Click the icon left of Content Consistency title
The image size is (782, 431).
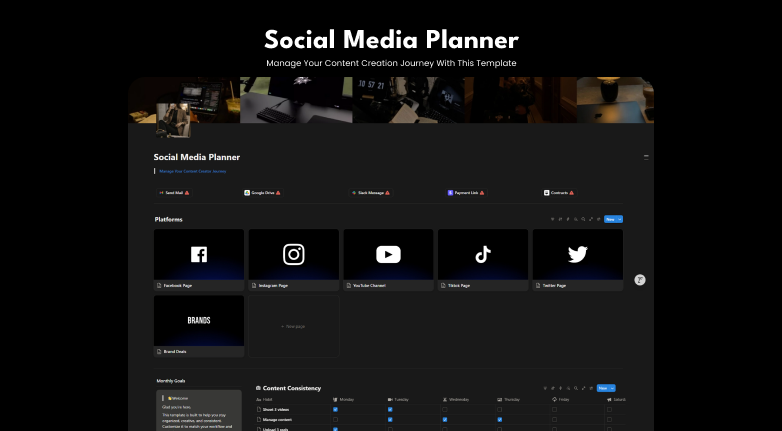(x=258, y=388)
